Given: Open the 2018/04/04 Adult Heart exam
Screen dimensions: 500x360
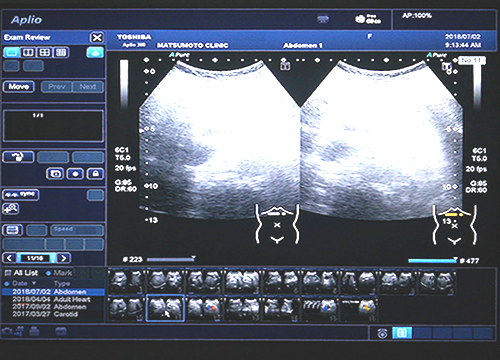Looking at the screenshot, I should click(51, 299).
